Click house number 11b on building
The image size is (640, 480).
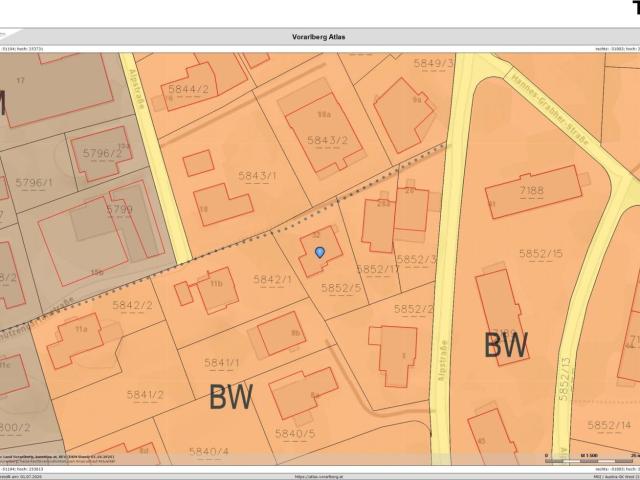pyautogui.click(x=216, y=283)
